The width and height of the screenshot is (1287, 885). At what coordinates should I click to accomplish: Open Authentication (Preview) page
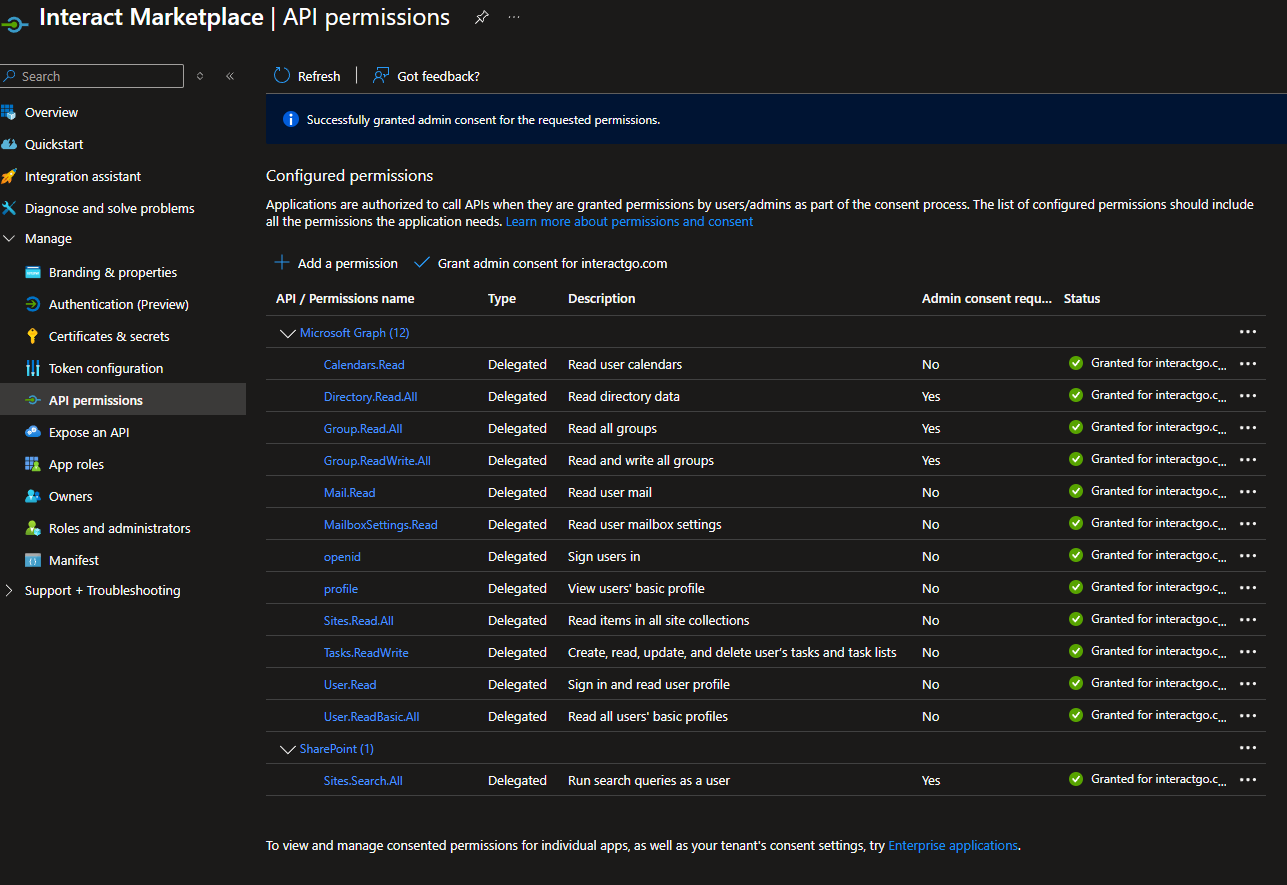point(119,304)
